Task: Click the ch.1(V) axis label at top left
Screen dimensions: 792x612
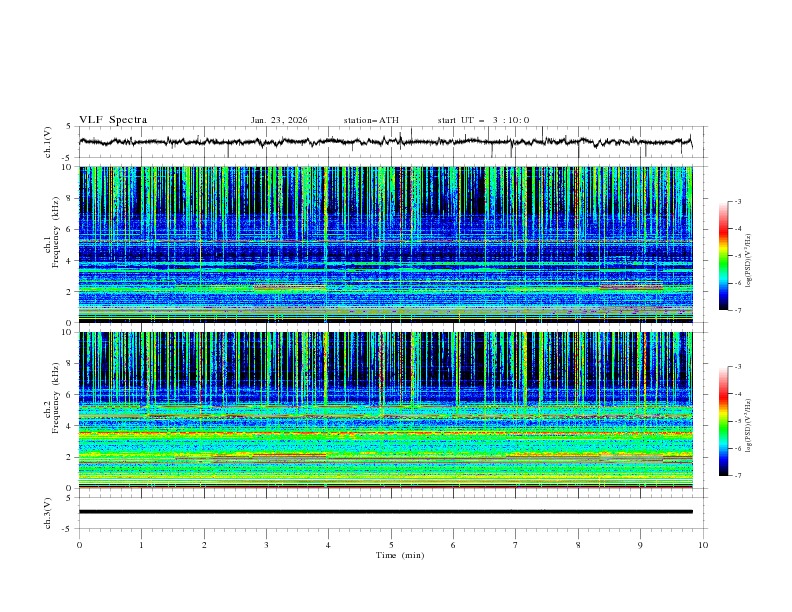Action: (x=50, y=142)
